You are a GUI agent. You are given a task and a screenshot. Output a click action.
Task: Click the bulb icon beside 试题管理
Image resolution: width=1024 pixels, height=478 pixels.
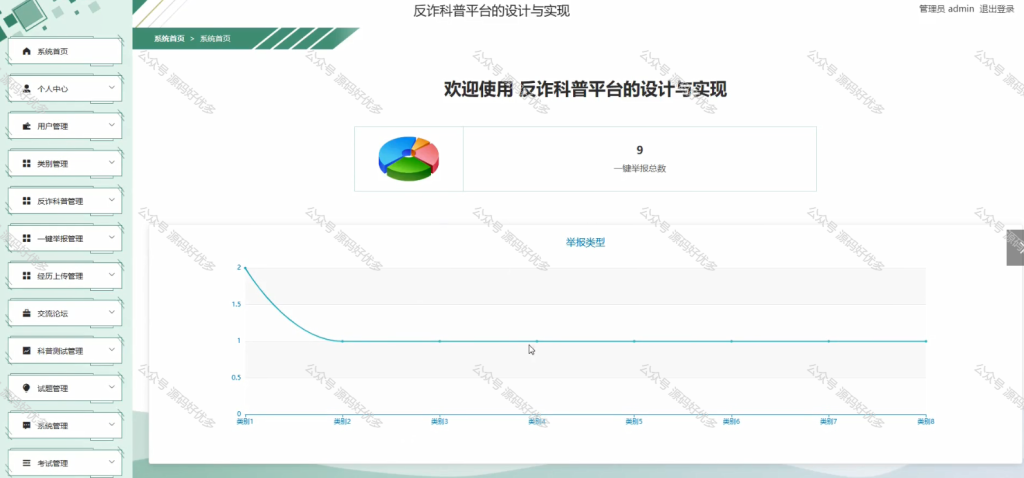27,388
